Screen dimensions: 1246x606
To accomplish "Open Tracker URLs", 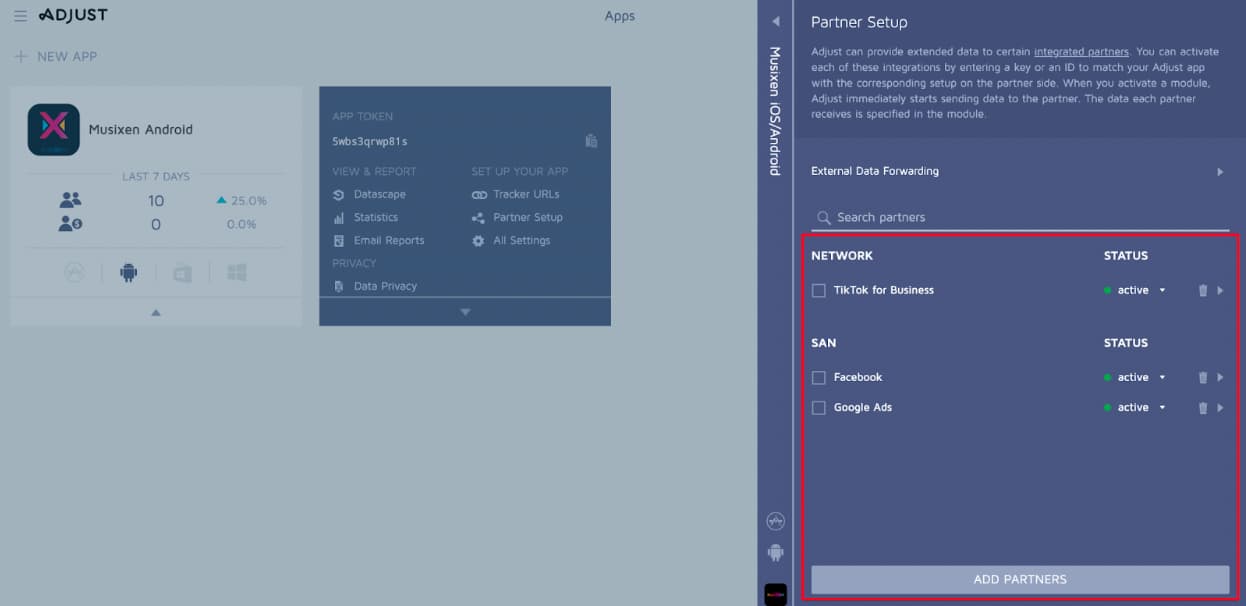I will click(x=526, y=194).
